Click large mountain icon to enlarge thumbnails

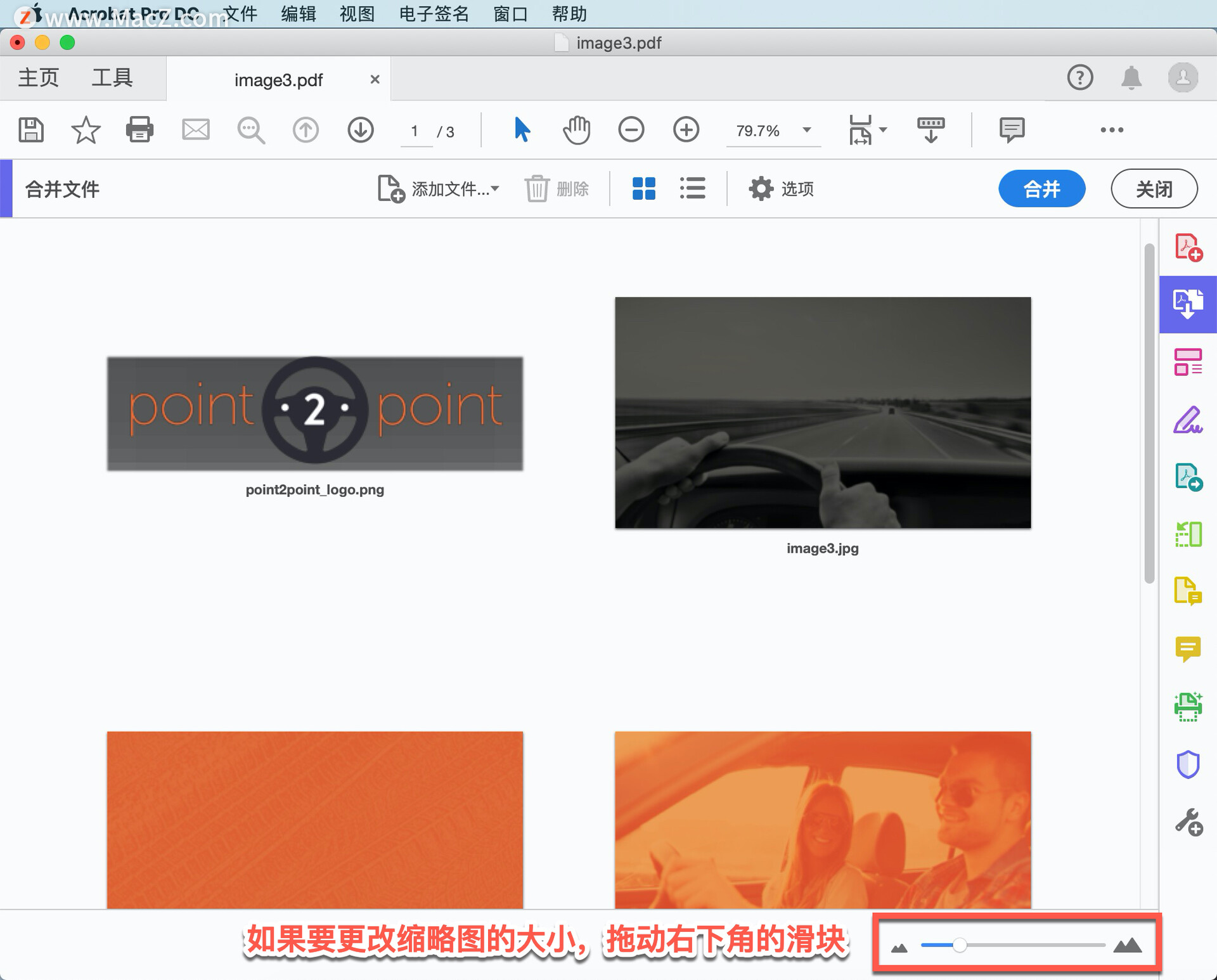[x=1128, y=945]
